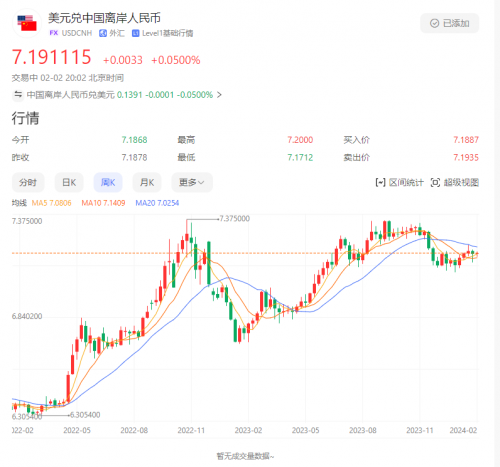This screenshot has width=500, height=467.
Task: Click the USDCNH ticker symbol
Action: 77,33
